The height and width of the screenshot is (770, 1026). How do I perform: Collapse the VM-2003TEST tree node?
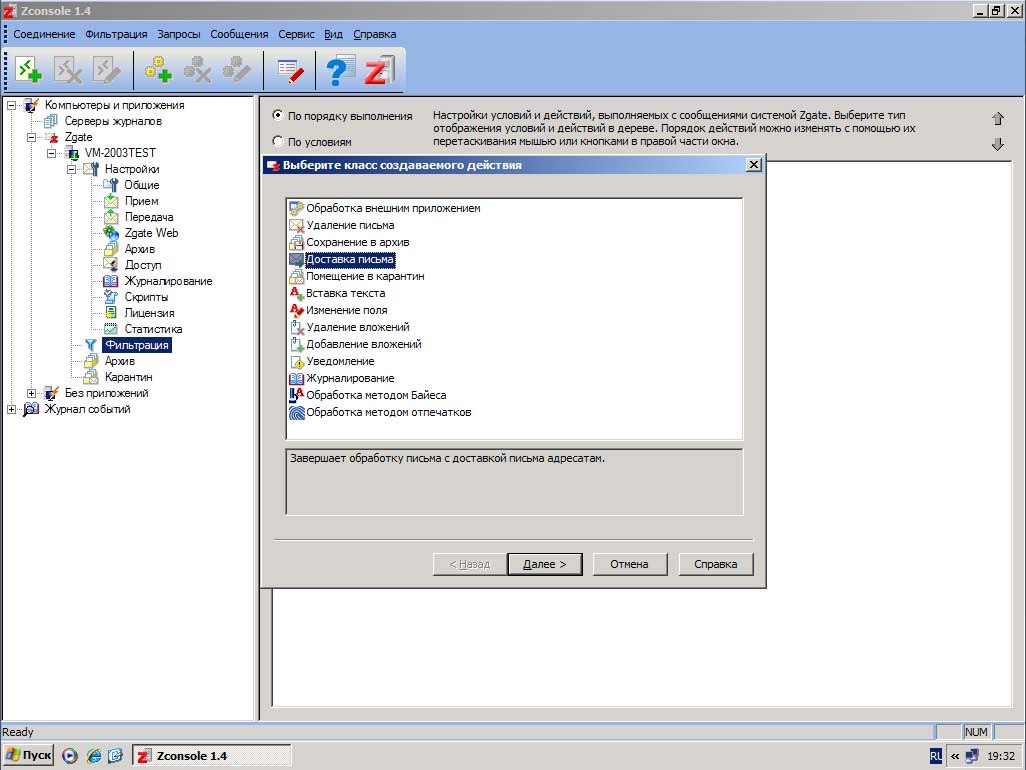(x=52, y=153)
